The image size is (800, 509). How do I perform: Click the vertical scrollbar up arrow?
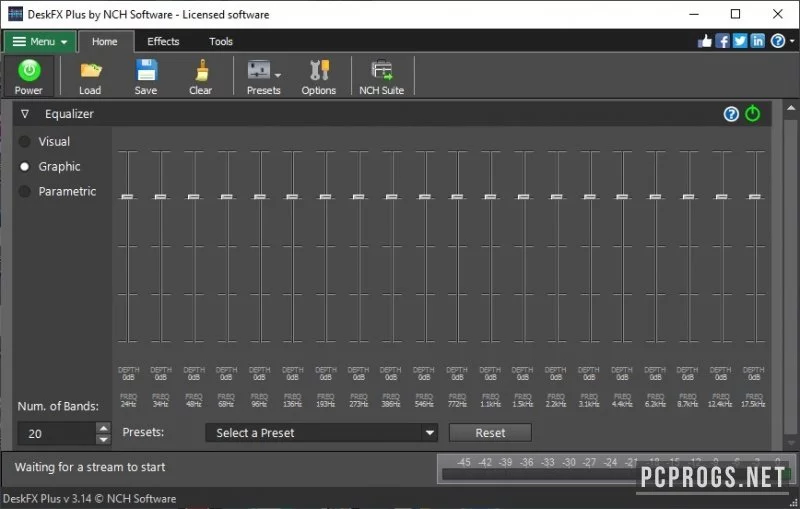tap(791, 108)
